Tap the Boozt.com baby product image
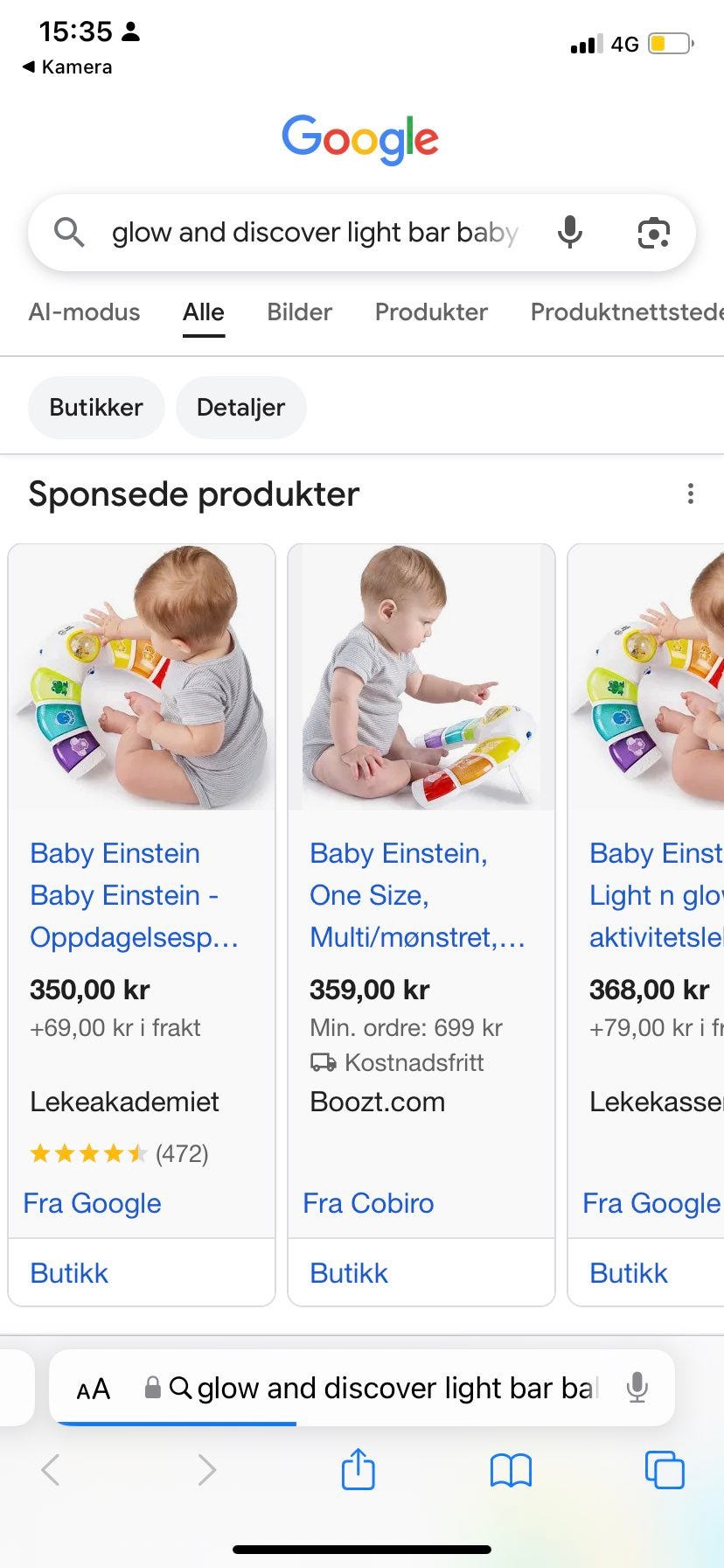The height and width of the screenshot is (1568, 724). 421,677
